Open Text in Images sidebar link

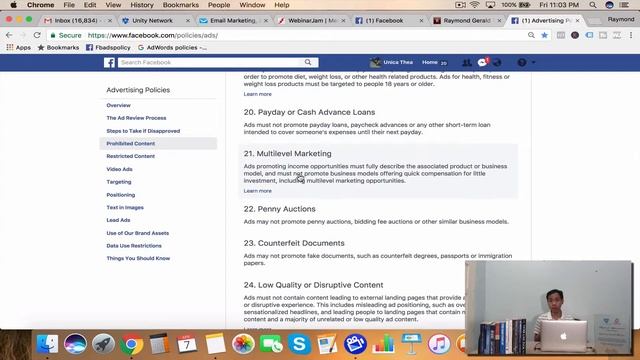(x=125, y=207)
